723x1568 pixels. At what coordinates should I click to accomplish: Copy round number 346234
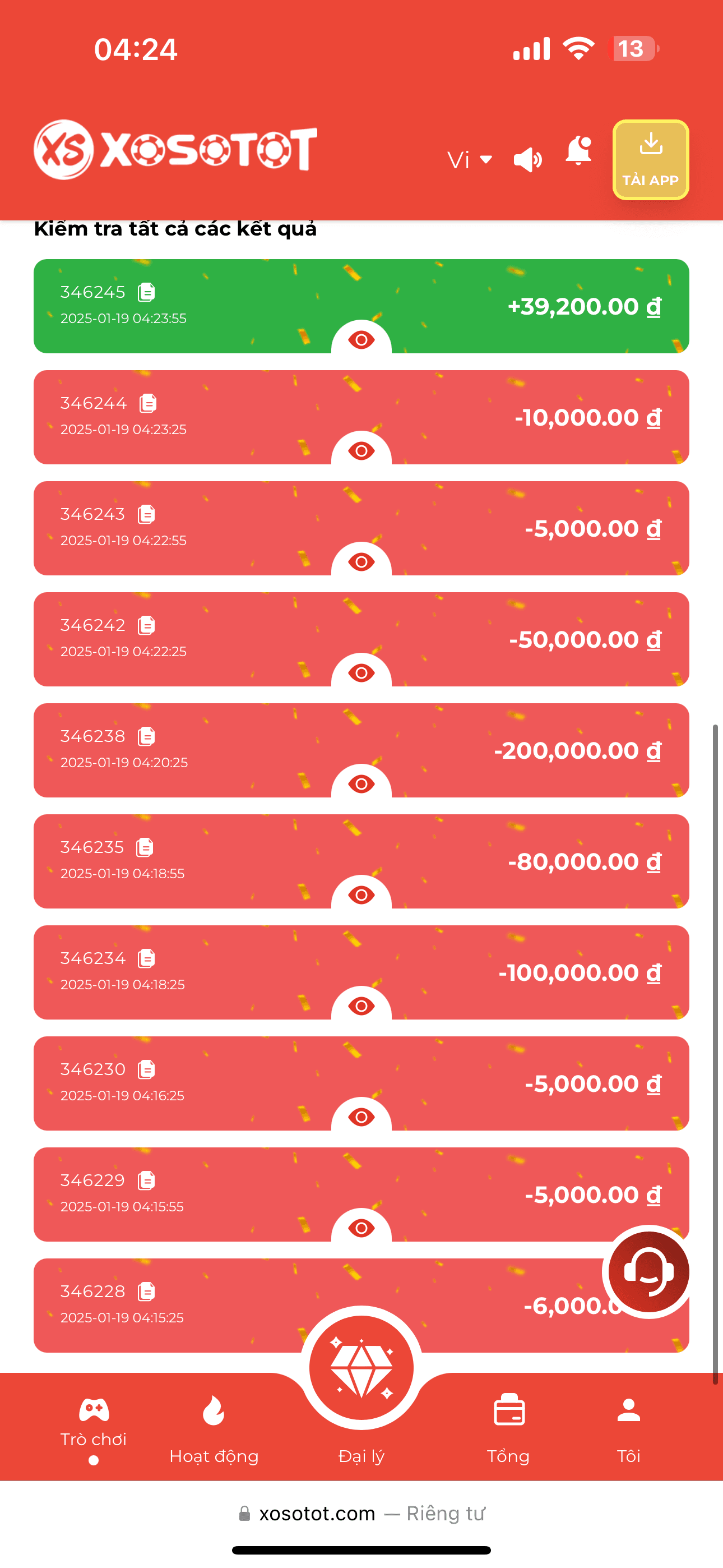[x=147, y=958]
